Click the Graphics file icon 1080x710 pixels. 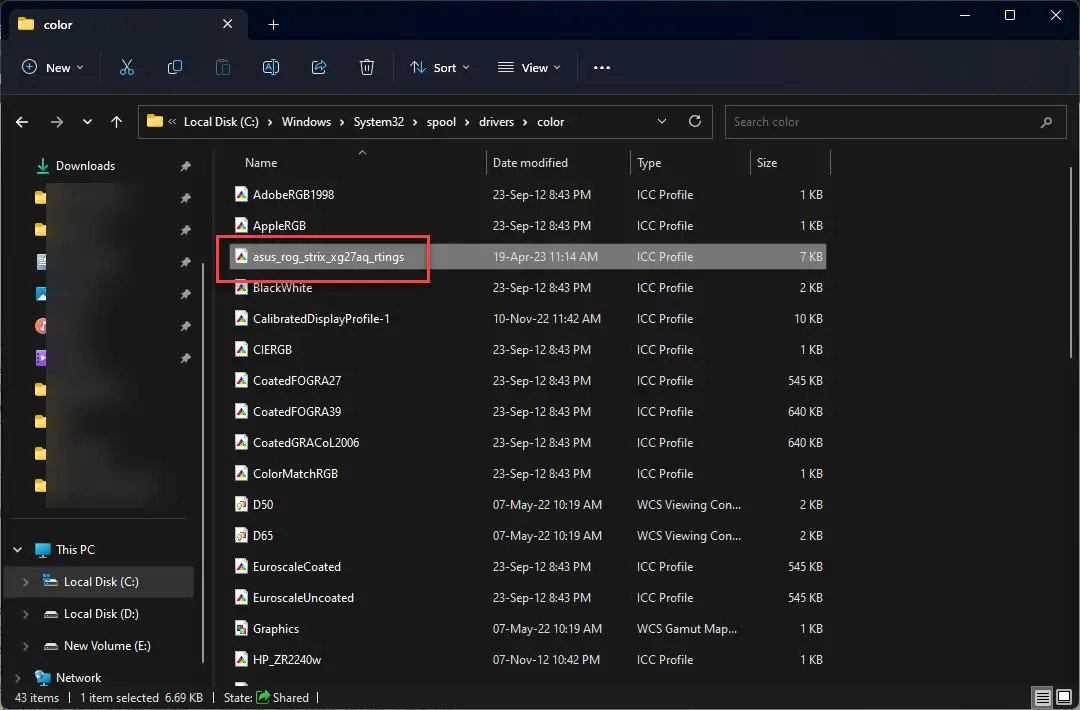(241, 628)
